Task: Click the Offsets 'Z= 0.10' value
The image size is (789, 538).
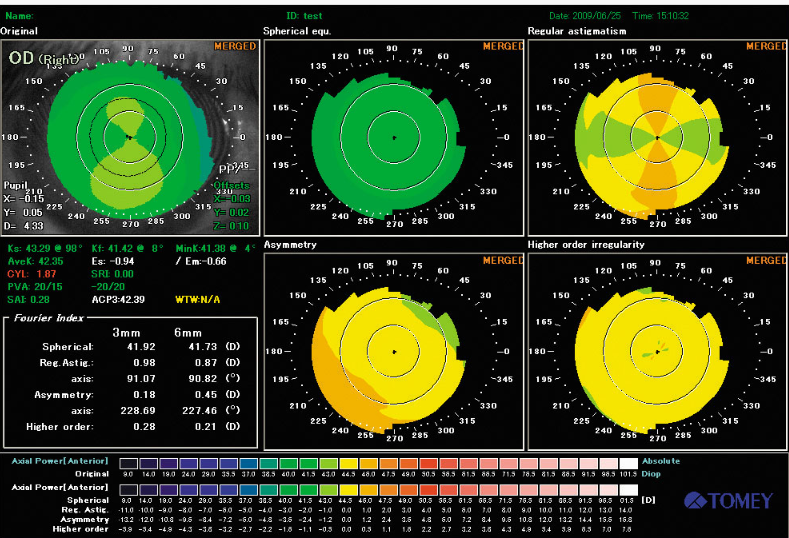Action: (231, 226)
